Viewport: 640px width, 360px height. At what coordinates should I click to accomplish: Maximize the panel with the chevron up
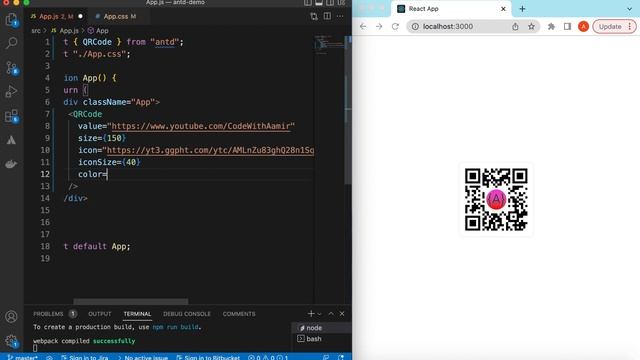tap(331, 313)
